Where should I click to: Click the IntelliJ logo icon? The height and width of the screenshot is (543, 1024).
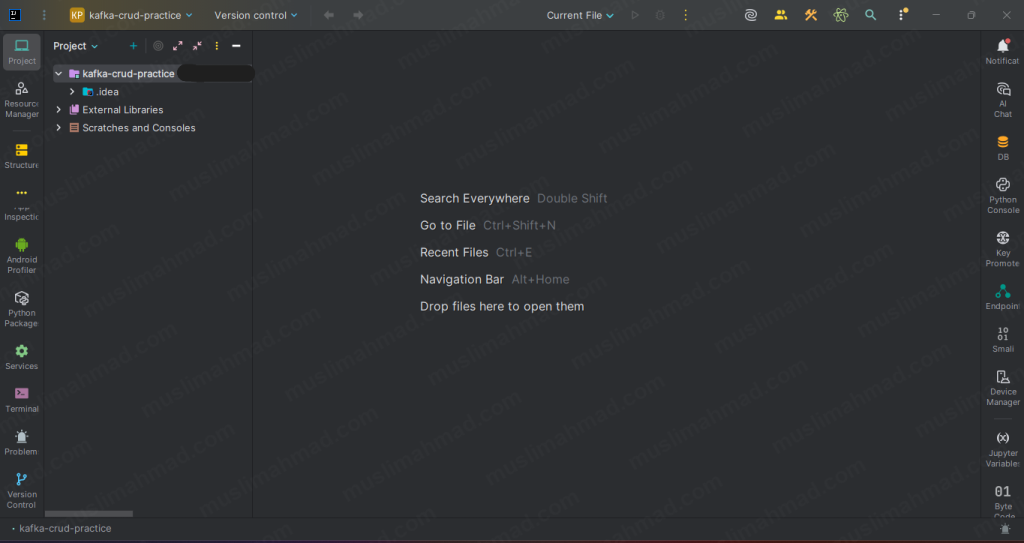[x=15, y=15]
